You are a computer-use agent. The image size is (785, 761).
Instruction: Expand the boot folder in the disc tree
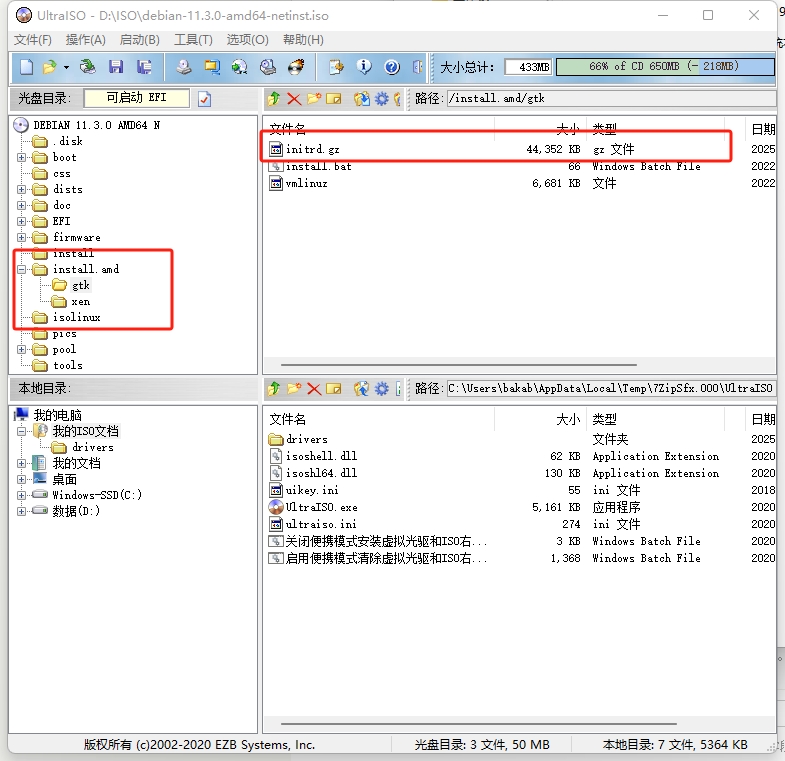[x=21, y=157]
